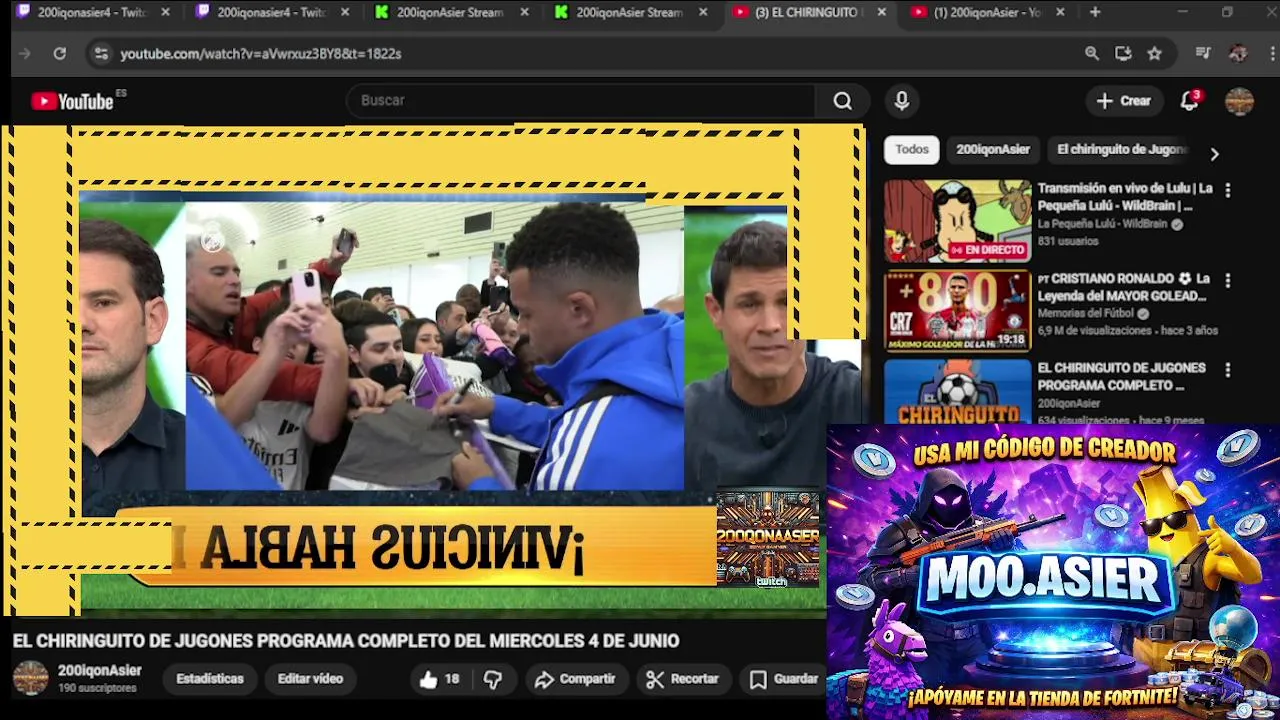Open options menu for Chiringuito programa completo video
Image resolution: width=1280 pixels, height=720 pixels.
click(x=1228, y=370)
